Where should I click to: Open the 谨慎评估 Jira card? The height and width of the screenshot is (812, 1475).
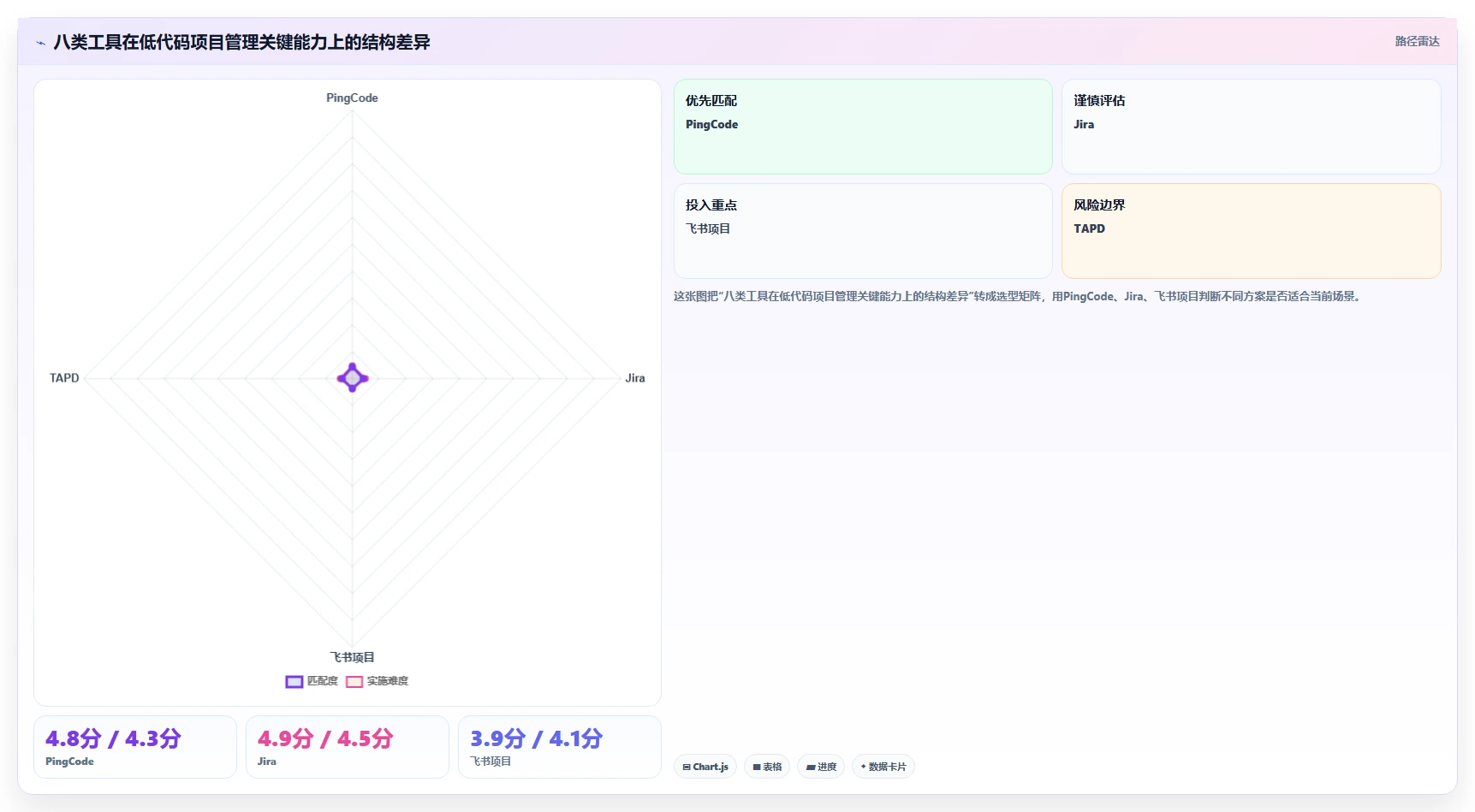click(1251, 127)
